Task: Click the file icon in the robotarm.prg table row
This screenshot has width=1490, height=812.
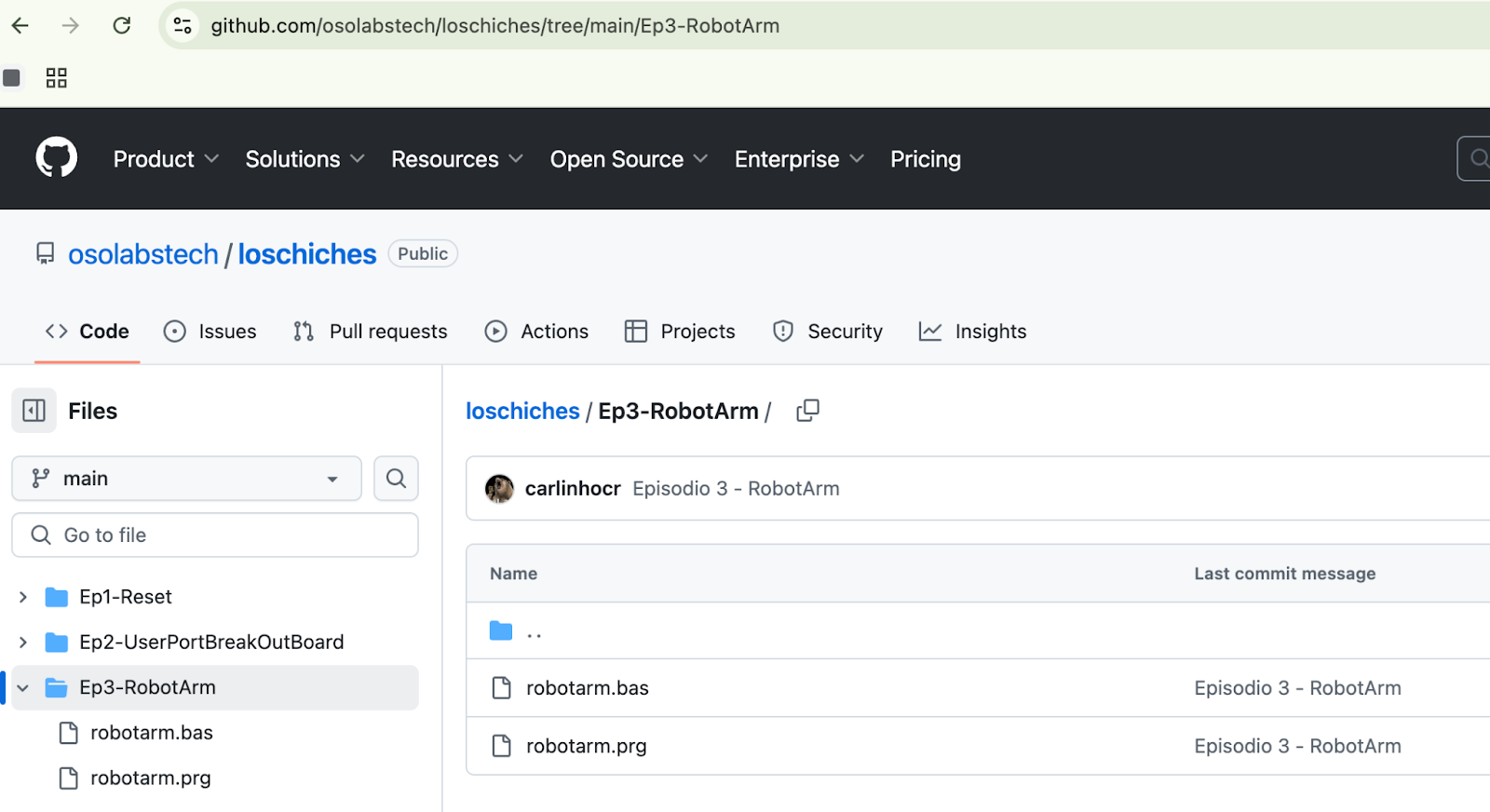Action: pyautogui.click(x=501, y=746)
